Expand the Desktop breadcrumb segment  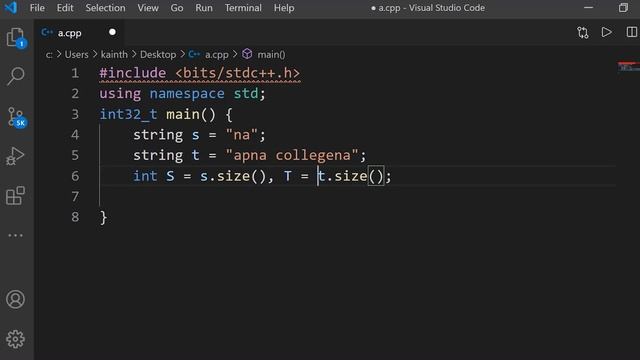158,55
